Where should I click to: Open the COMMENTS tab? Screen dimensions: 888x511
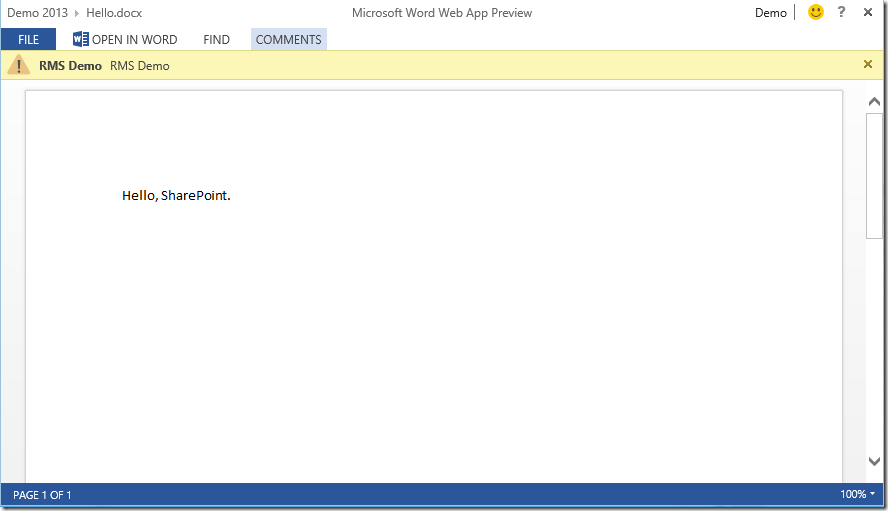click(x=289, y=40)
